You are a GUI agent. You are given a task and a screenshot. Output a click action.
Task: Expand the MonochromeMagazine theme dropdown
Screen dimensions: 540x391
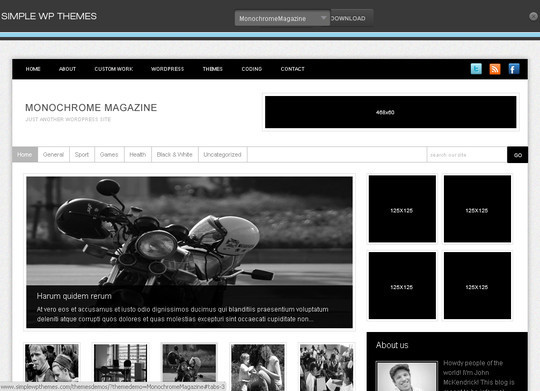coord(282,18)
